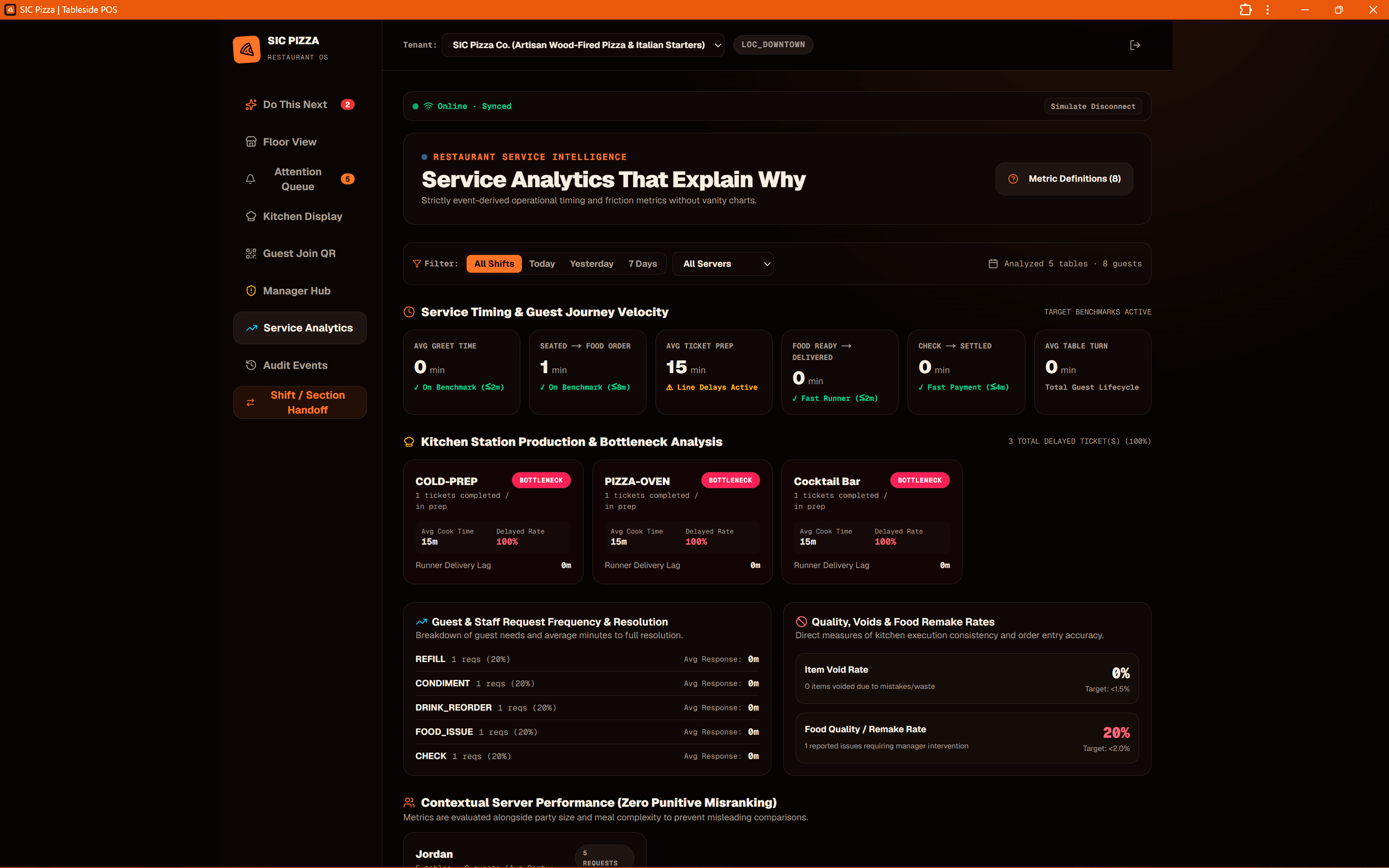This screenshot has height=868, width=1389.
Task: Open Metric Definitions (8)
Action: click(1063, 179)
